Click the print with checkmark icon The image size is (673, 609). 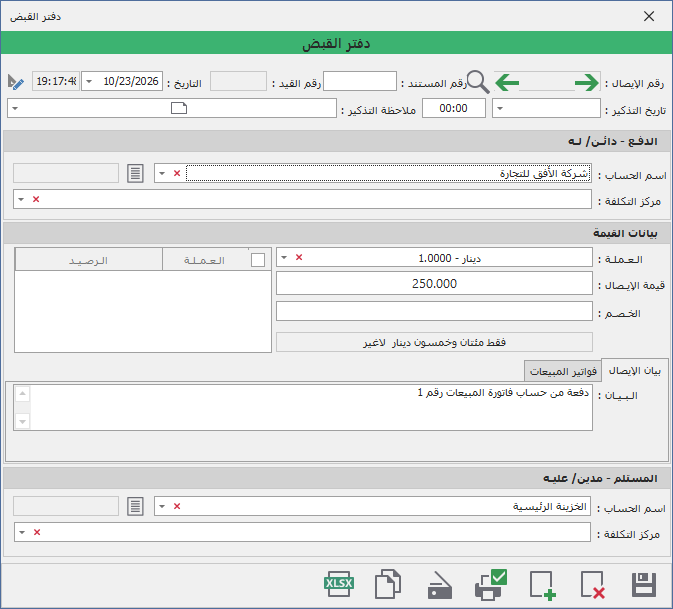(491, 585)
